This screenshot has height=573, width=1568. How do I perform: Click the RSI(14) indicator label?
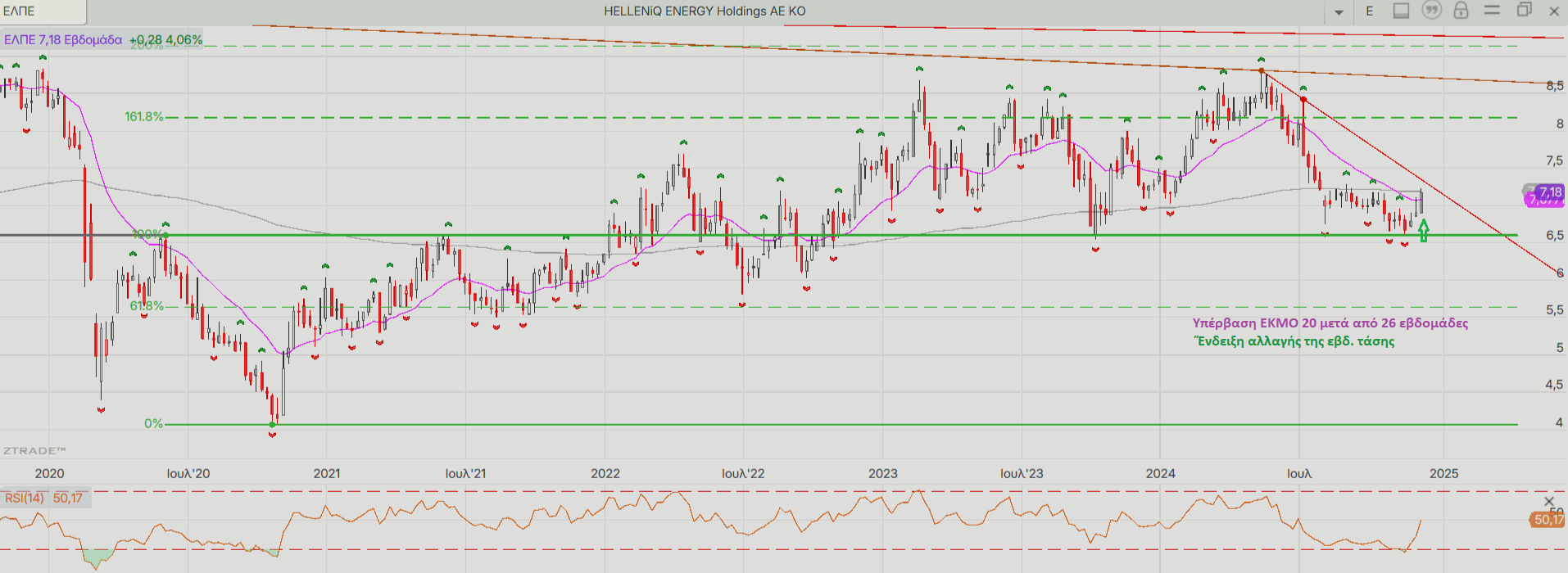pyautogui.click(x=25, y=498)
